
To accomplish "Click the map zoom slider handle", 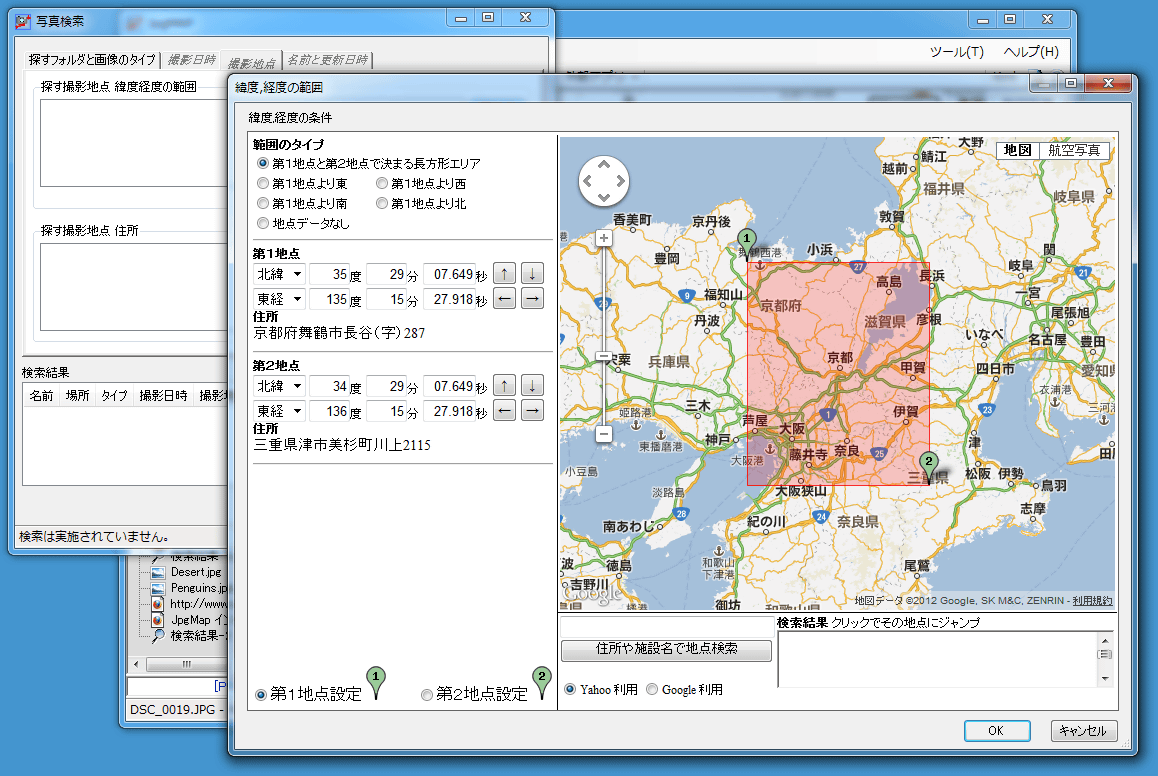I will tap(603, 357).
